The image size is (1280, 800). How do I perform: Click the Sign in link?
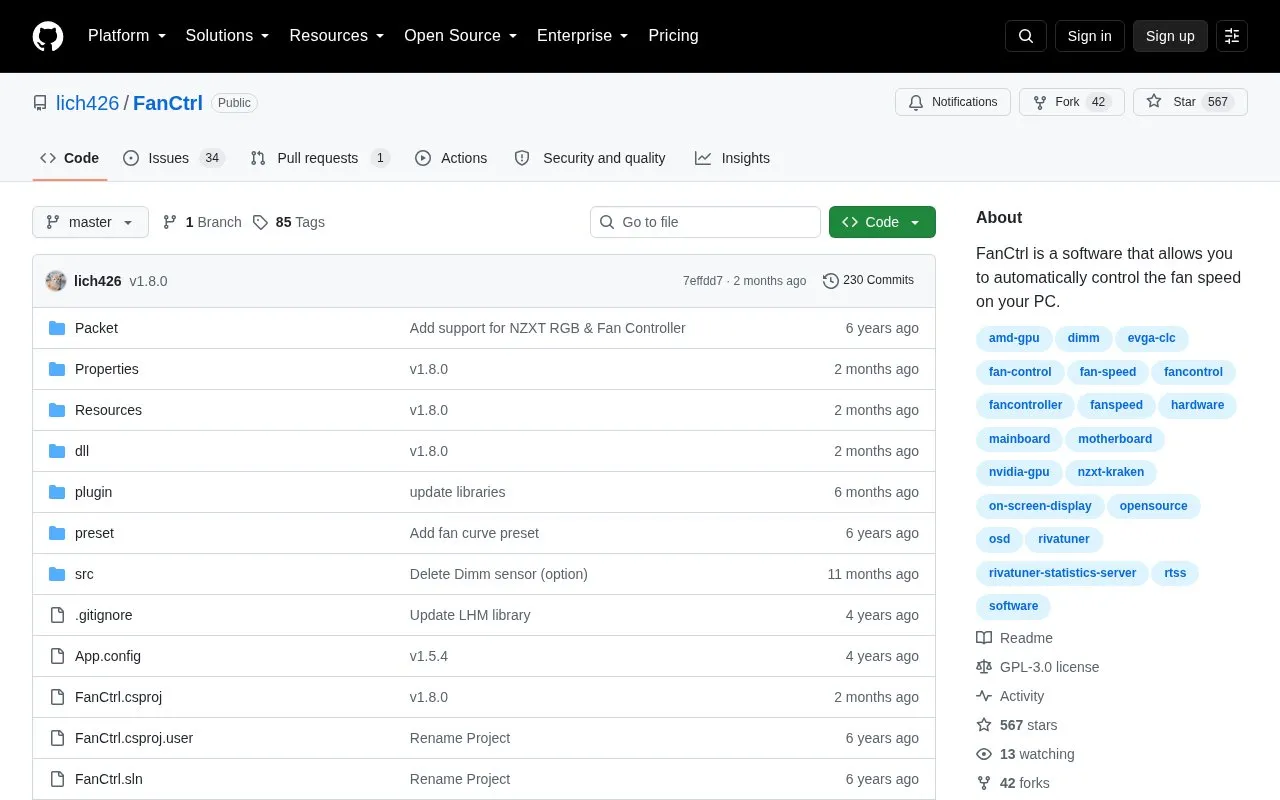tap(1089, 36)
